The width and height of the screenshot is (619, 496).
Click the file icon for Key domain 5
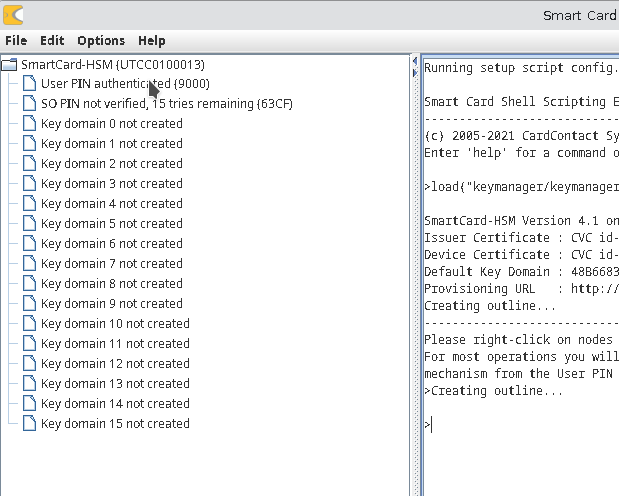(x=29, y=224)
